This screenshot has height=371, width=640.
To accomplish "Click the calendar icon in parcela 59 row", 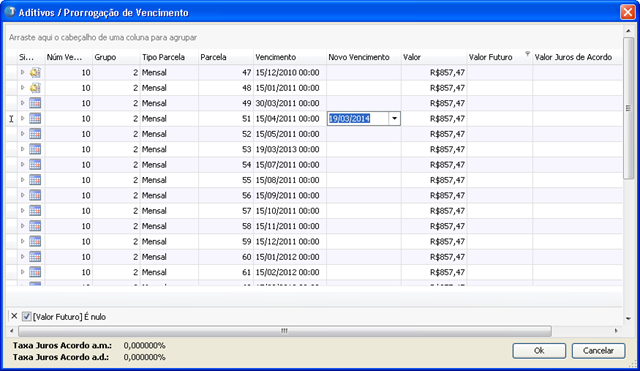I will pos(35,242).
